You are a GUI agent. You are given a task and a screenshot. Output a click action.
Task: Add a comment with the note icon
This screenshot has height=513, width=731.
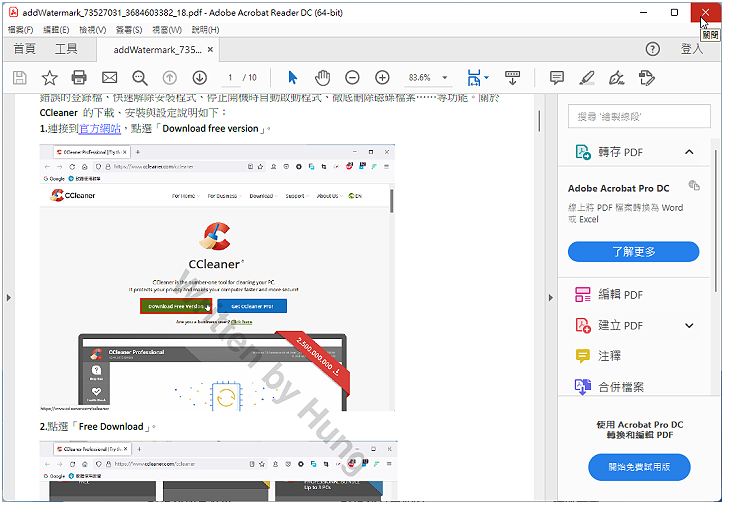pos(557,77)
